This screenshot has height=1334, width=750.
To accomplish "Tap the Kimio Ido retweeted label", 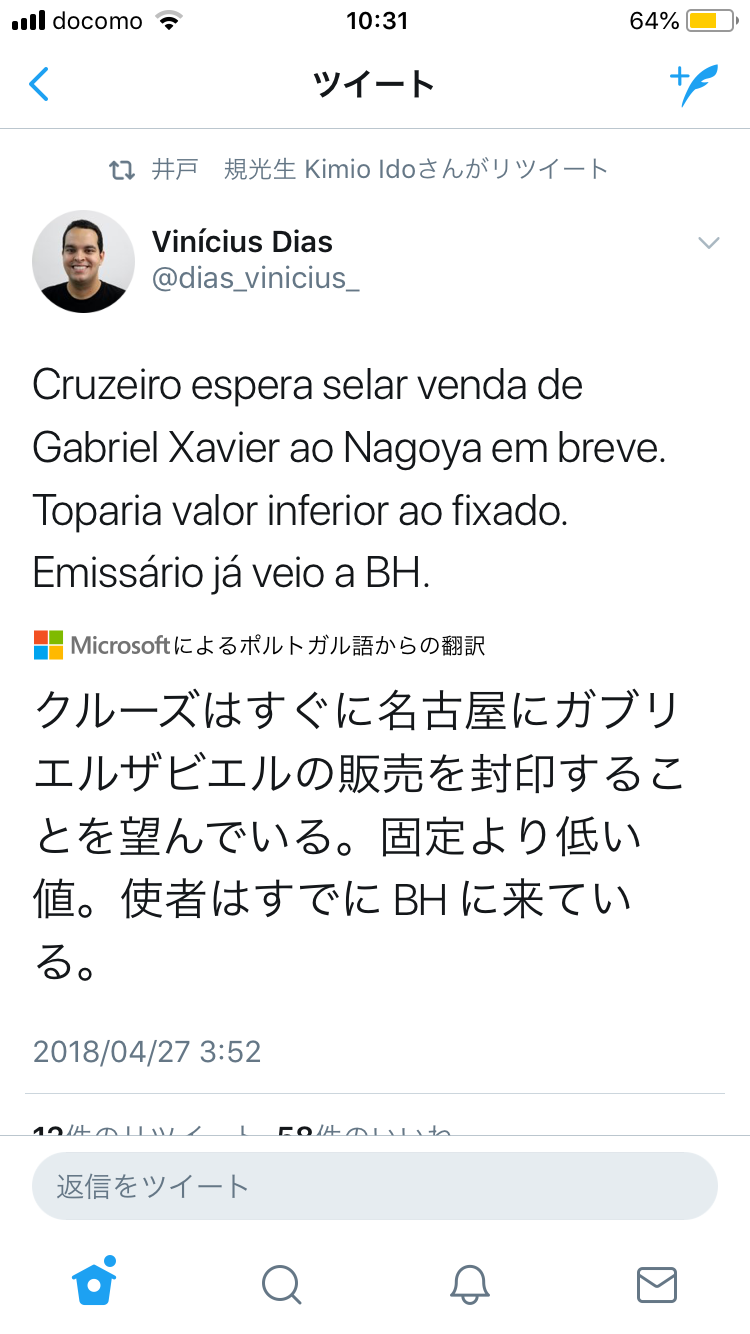I will pyautogui.click(x=380, y=169).
